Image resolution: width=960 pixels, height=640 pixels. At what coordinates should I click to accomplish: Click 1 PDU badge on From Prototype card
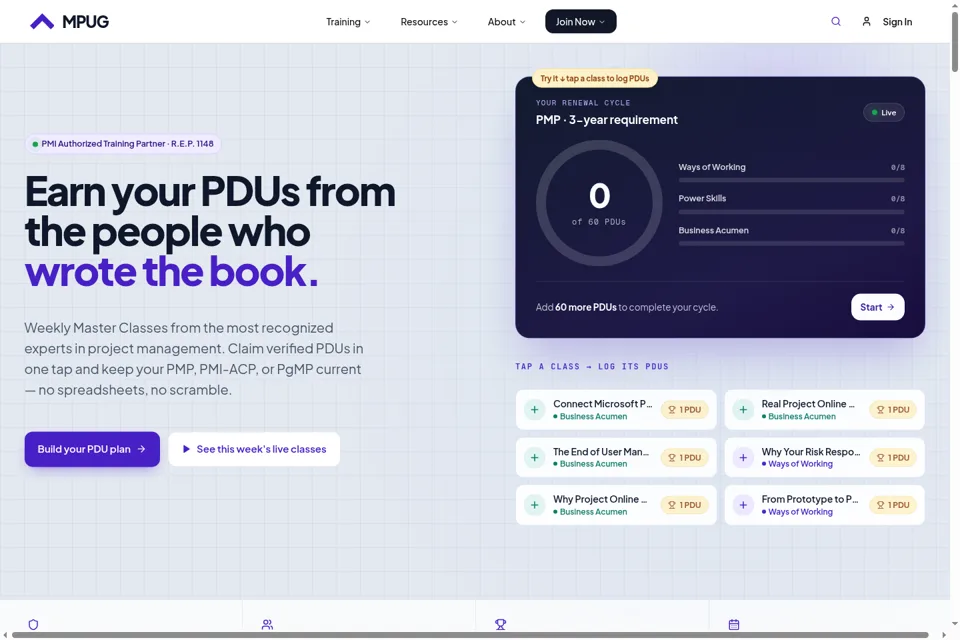click(893, 505)
